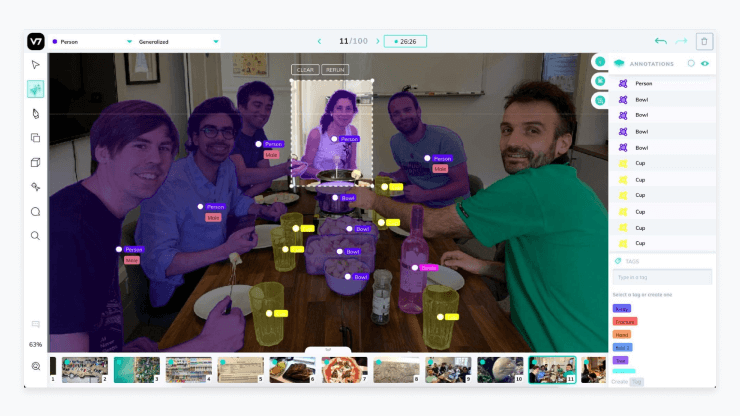Open the comments icon in left sidebar
Image resolution: width=740 pixels, height=416 pixels.
35,324
